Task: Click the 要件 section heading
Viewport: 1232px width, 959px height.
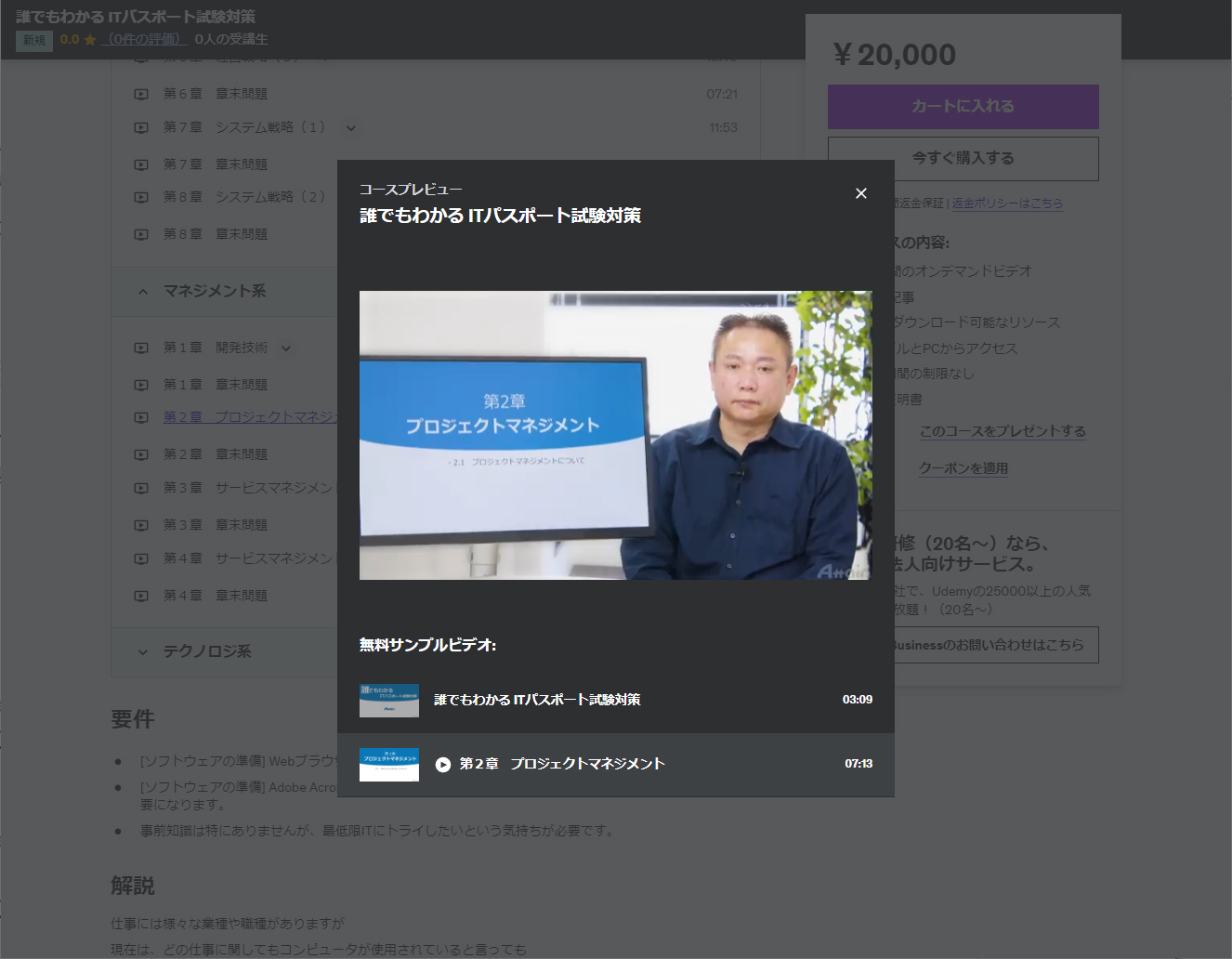Action: [133, 719]
